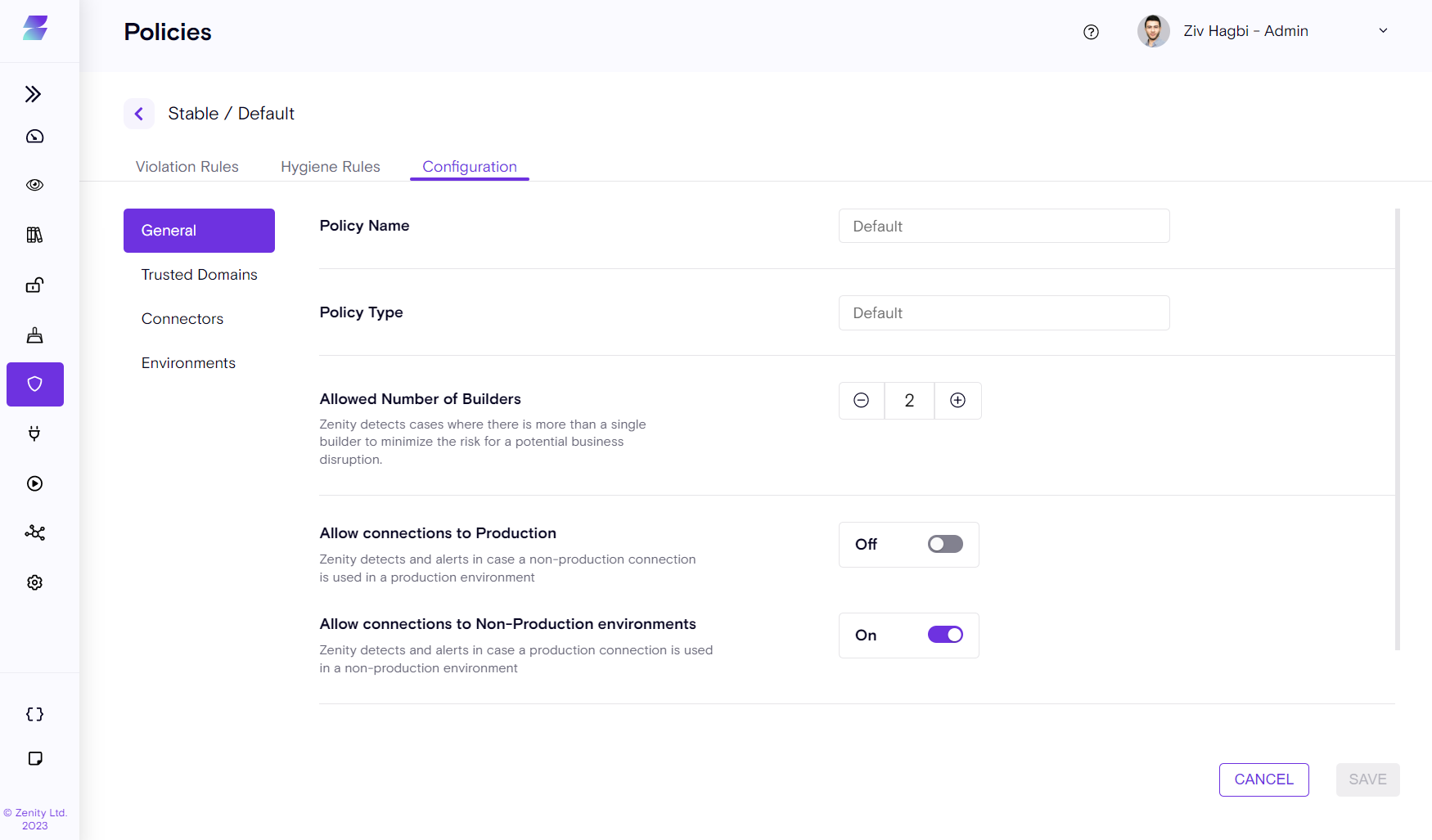Click the eye icon in sidebar

pyautogui.click(x=34, y=185)
